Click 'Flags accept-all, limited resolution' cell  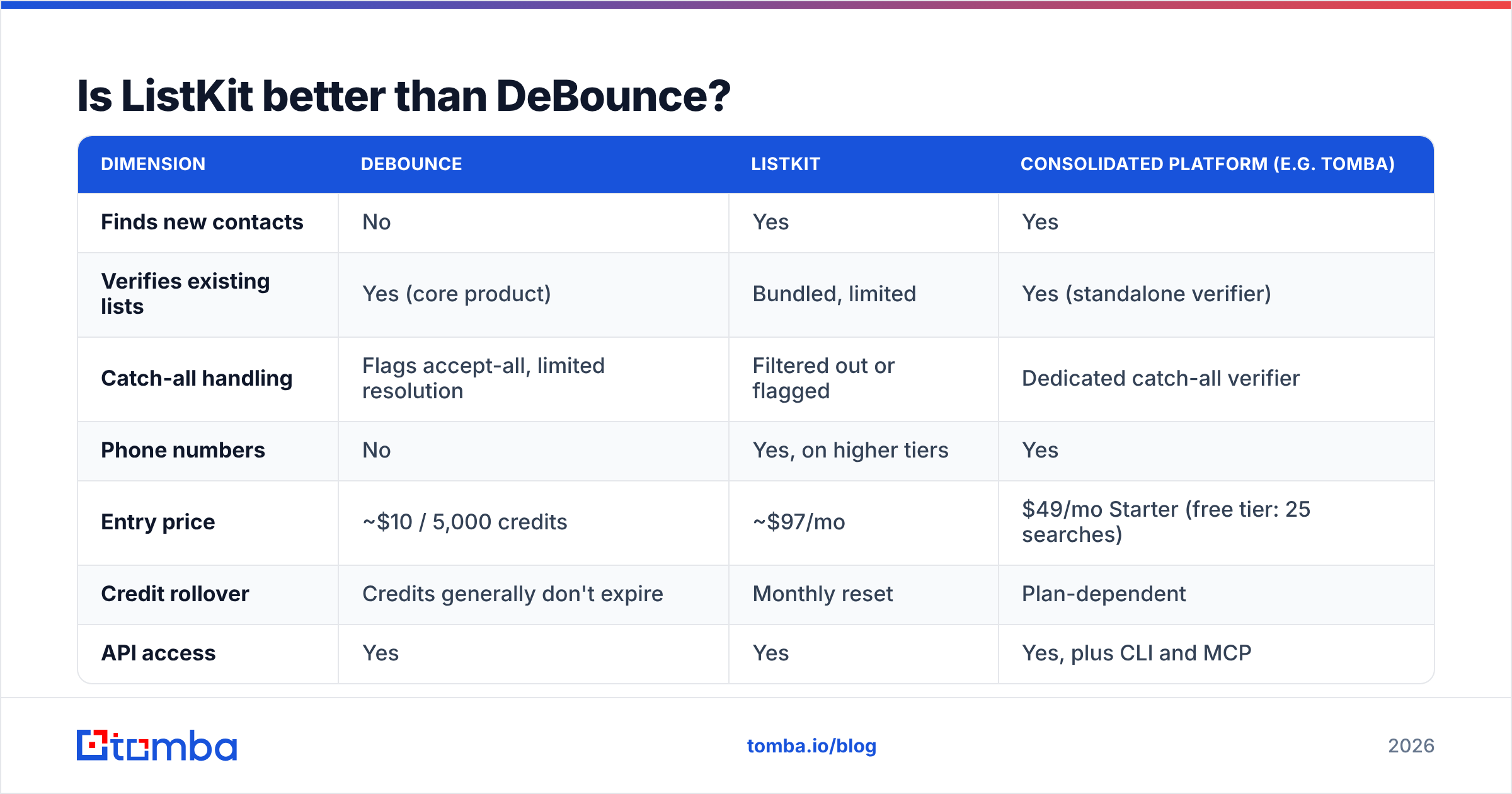click(x=484, y=378)
